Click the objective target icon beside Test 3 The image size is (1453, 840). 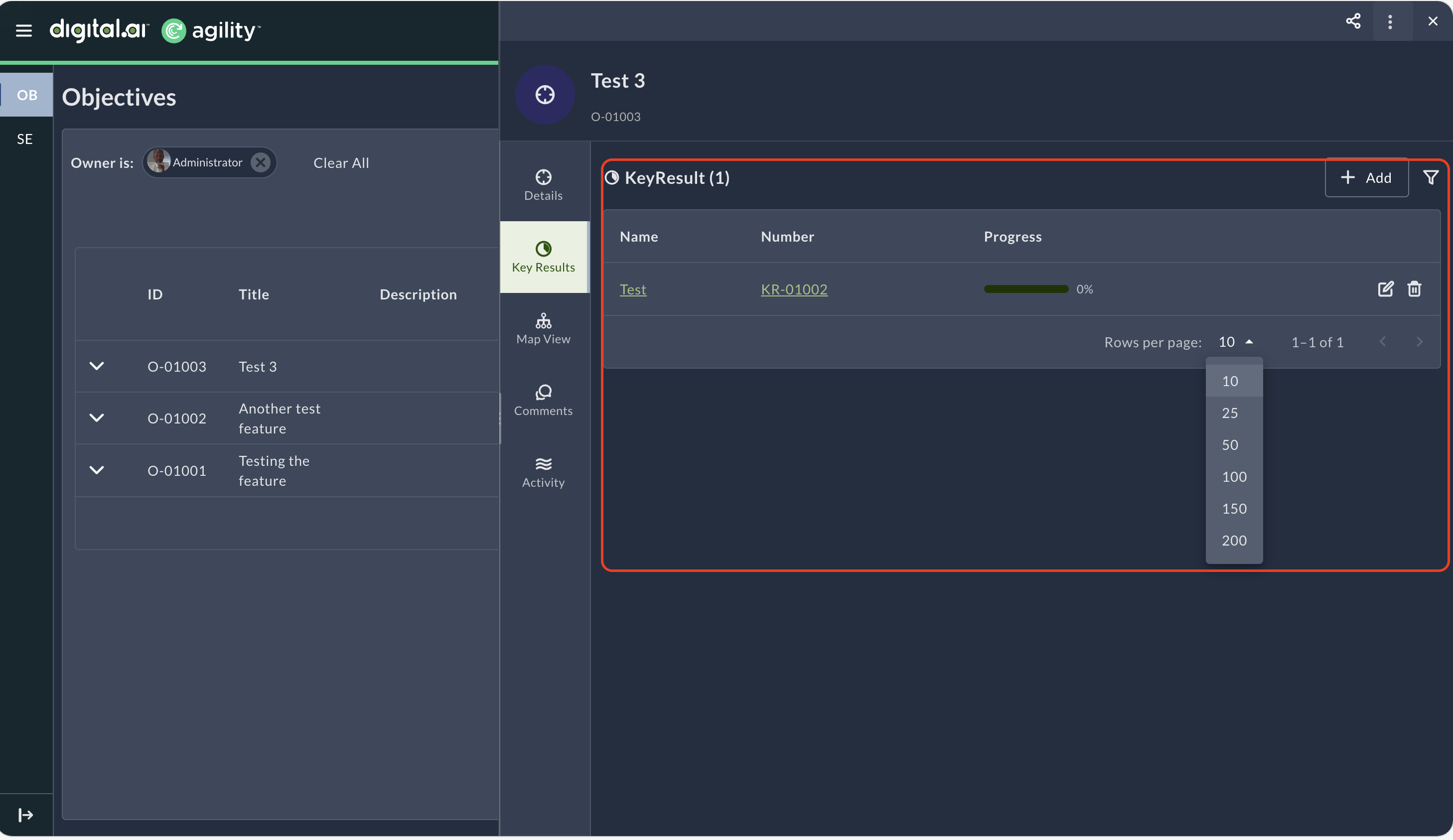point(545,95)
